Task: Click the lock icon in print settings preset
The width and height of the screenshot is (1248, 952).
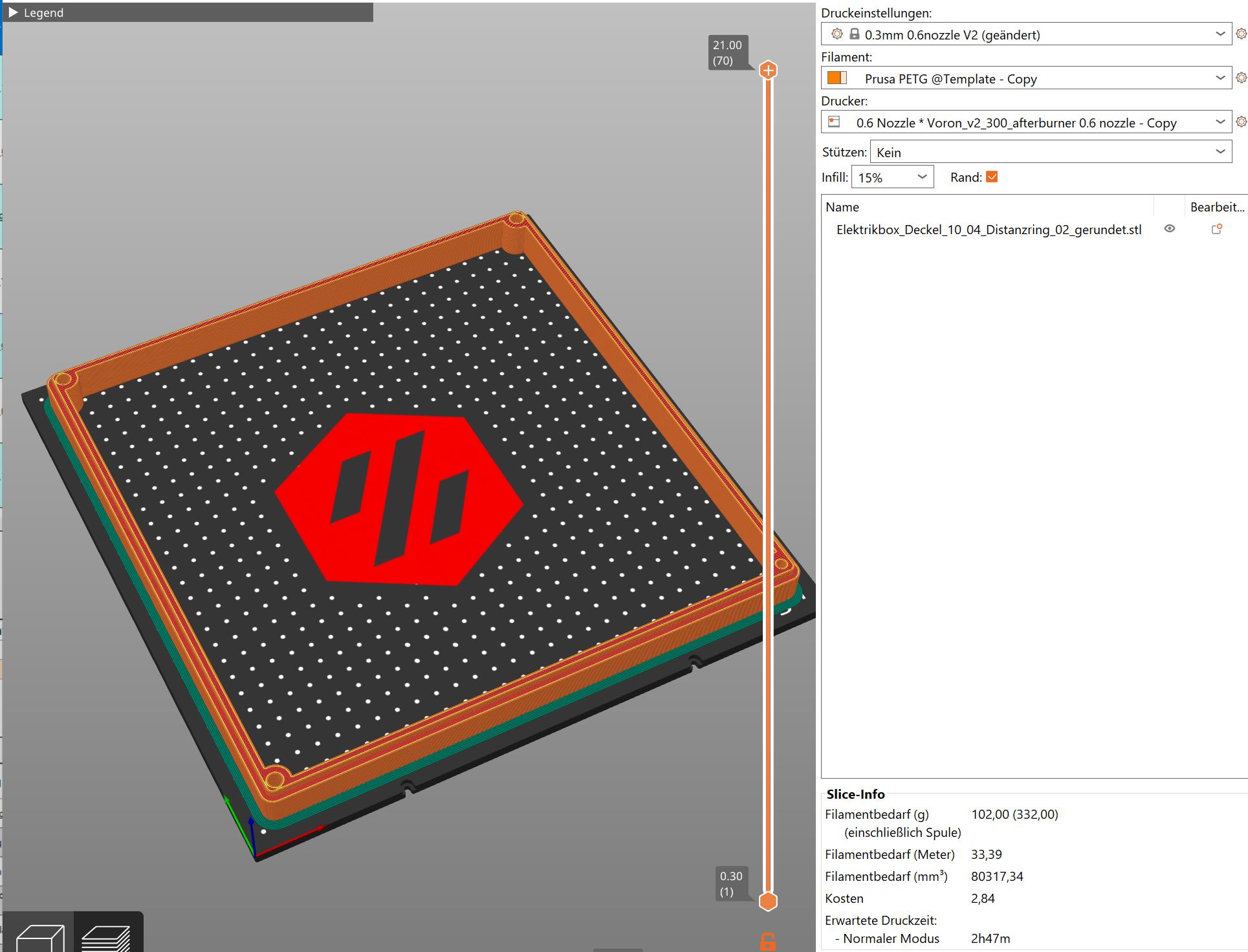Action: coord(854,34)
